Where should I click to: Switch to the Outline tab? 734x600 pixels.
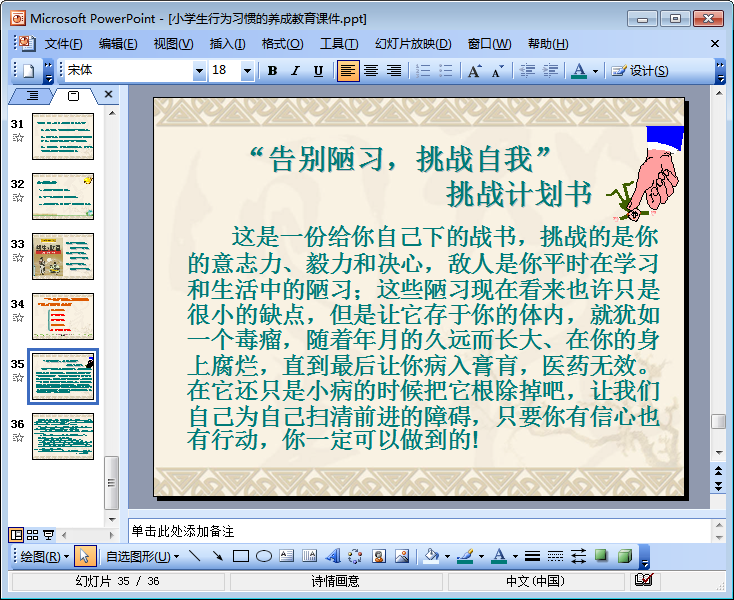click(x=32, y=96)
